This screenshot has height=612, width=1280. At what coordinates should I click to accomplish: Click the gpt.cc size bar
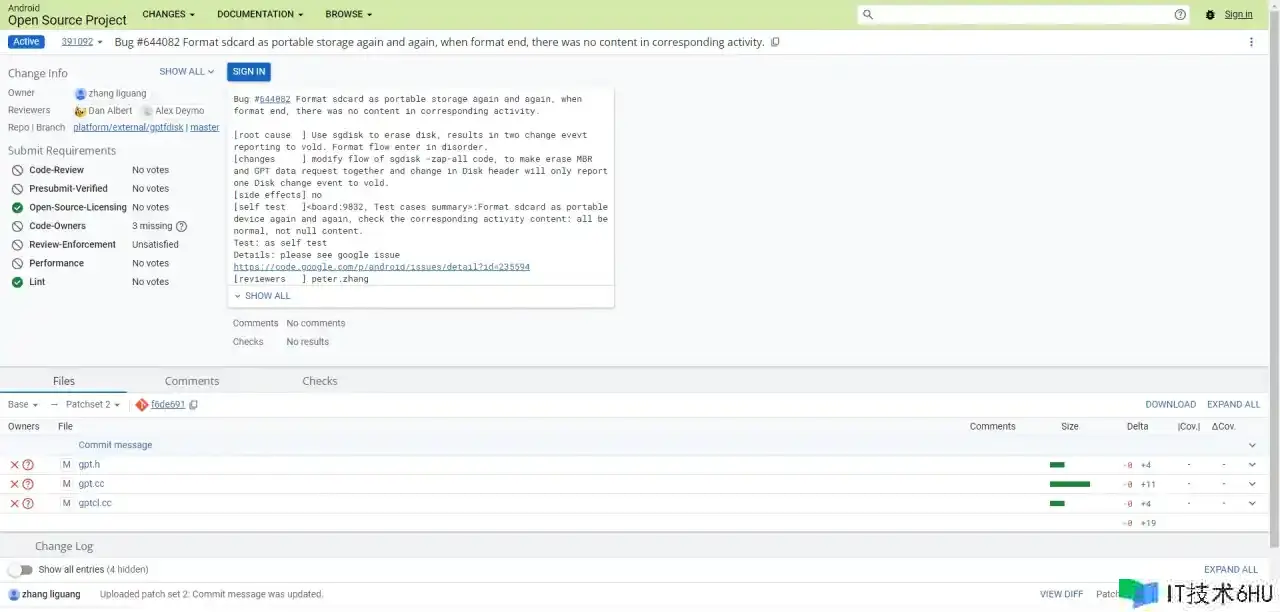click(x=1070, y=484)
